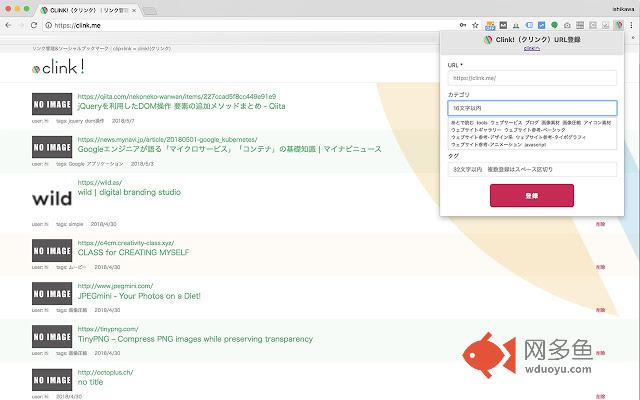This screenshot has height=400, width=640.
Task: Click the key icon in address bar
Action: [x=461, y=24]
